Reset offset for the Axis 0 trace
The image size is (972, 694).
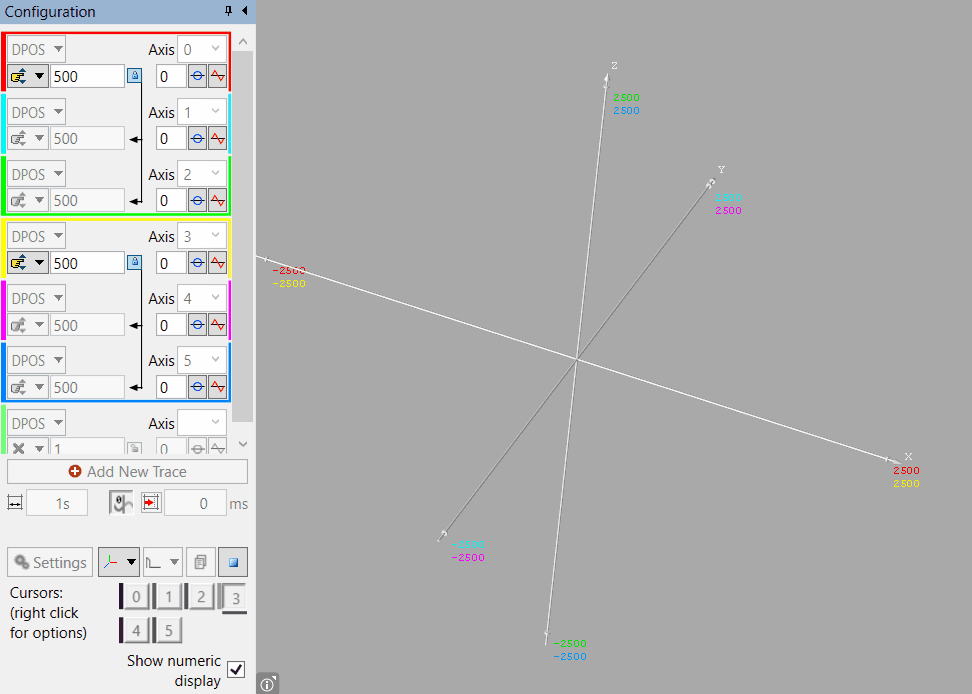click(197, 76)
